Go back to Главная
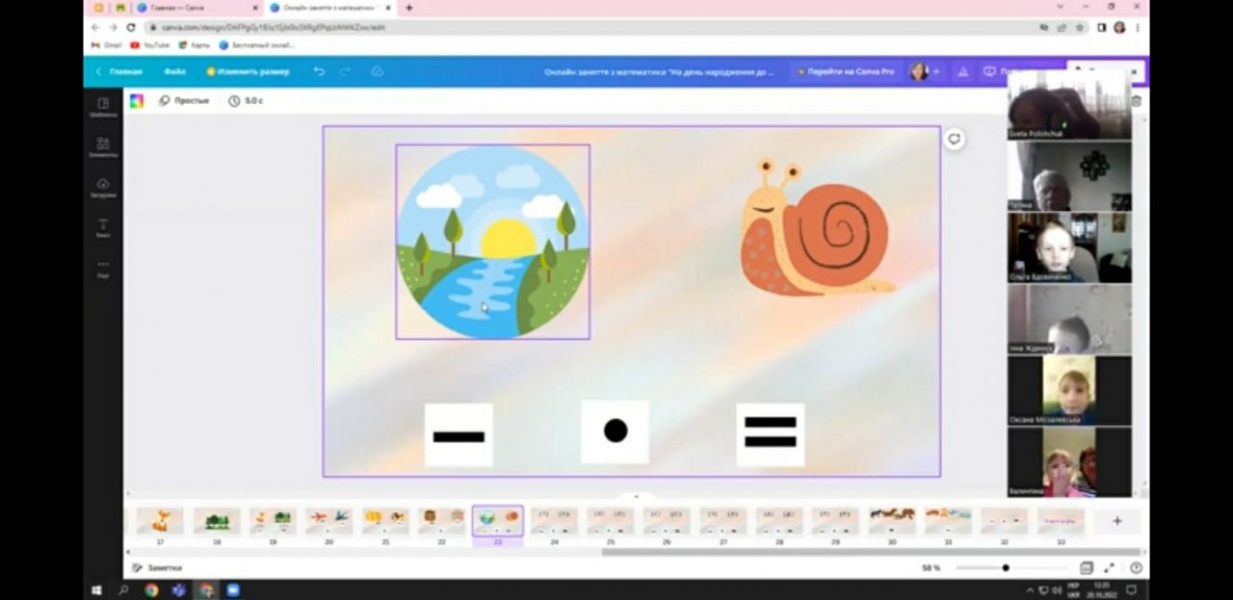 click(x=120, y=72)
